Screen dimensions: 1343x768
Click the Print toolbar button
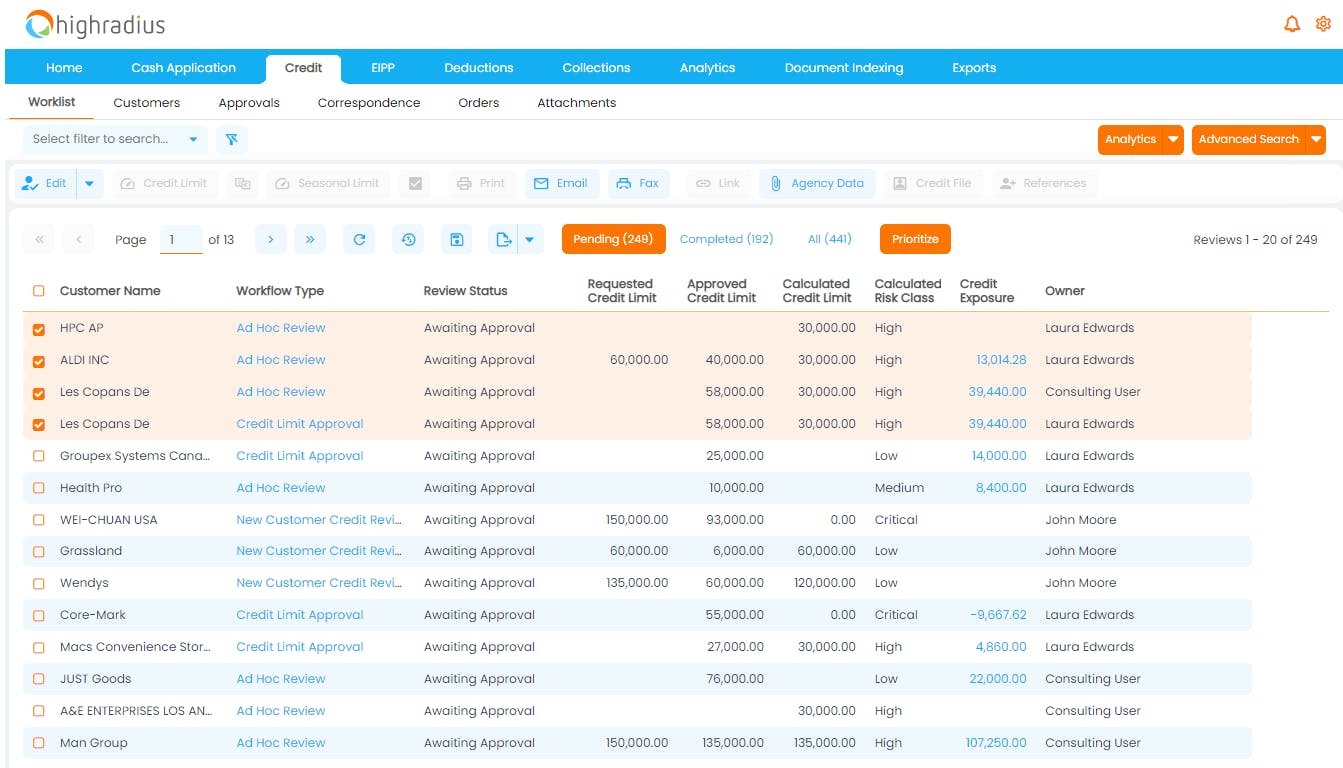(x=481, y=183)
